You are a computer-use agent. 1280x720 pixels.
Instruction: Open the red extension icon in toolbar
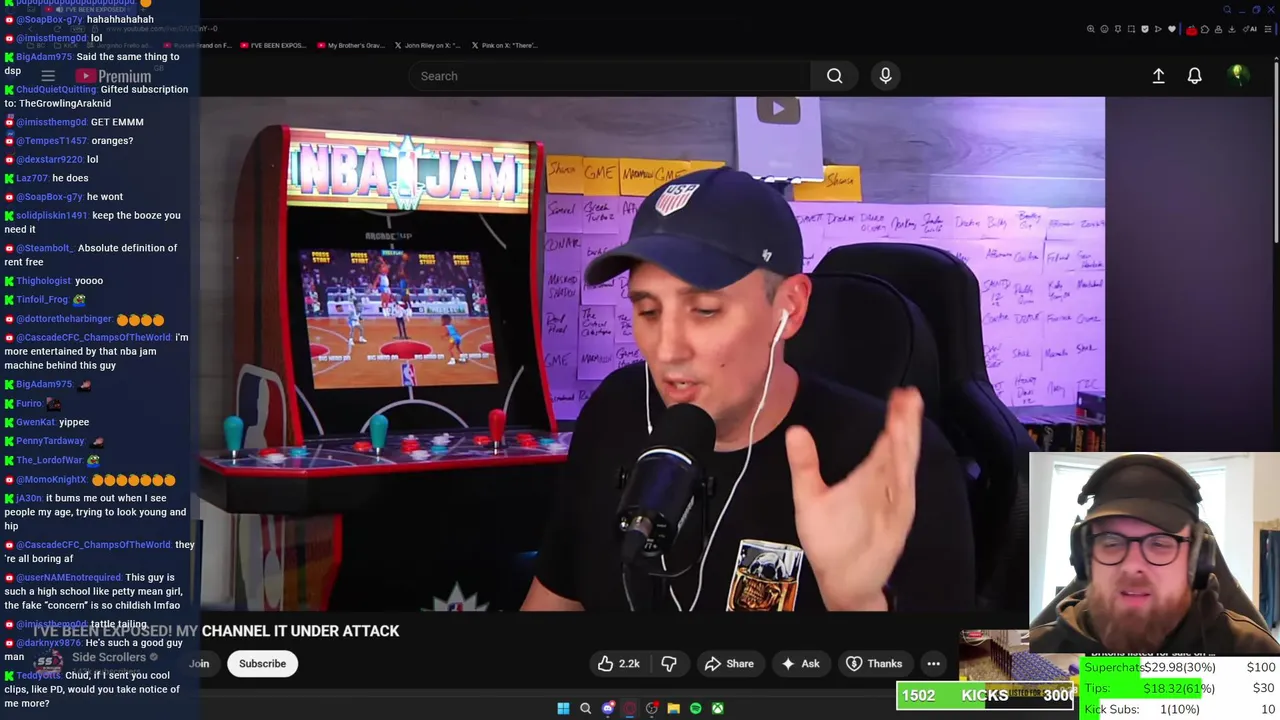[1191, 29]
